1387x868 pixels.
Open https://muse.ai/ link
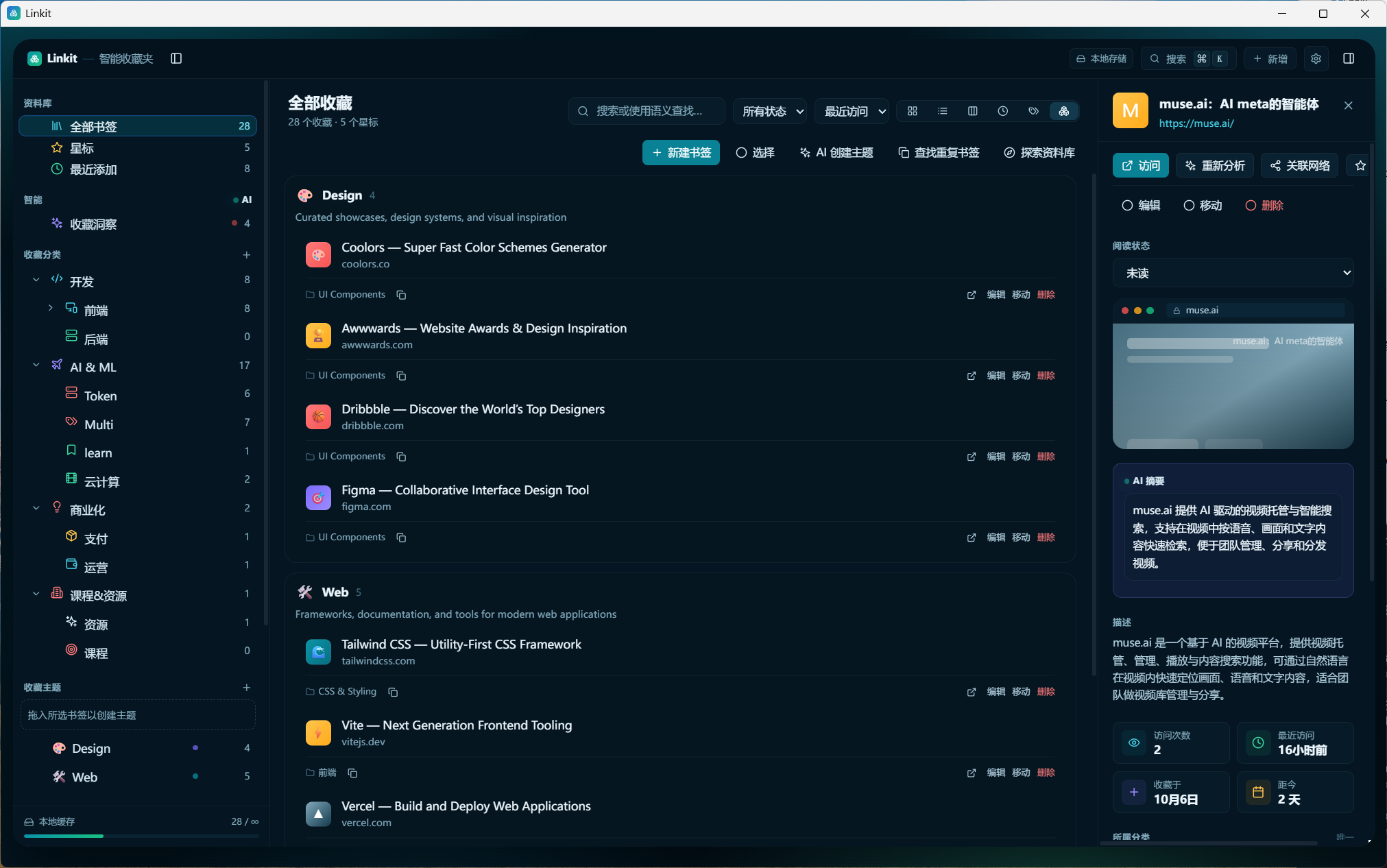1196,123
